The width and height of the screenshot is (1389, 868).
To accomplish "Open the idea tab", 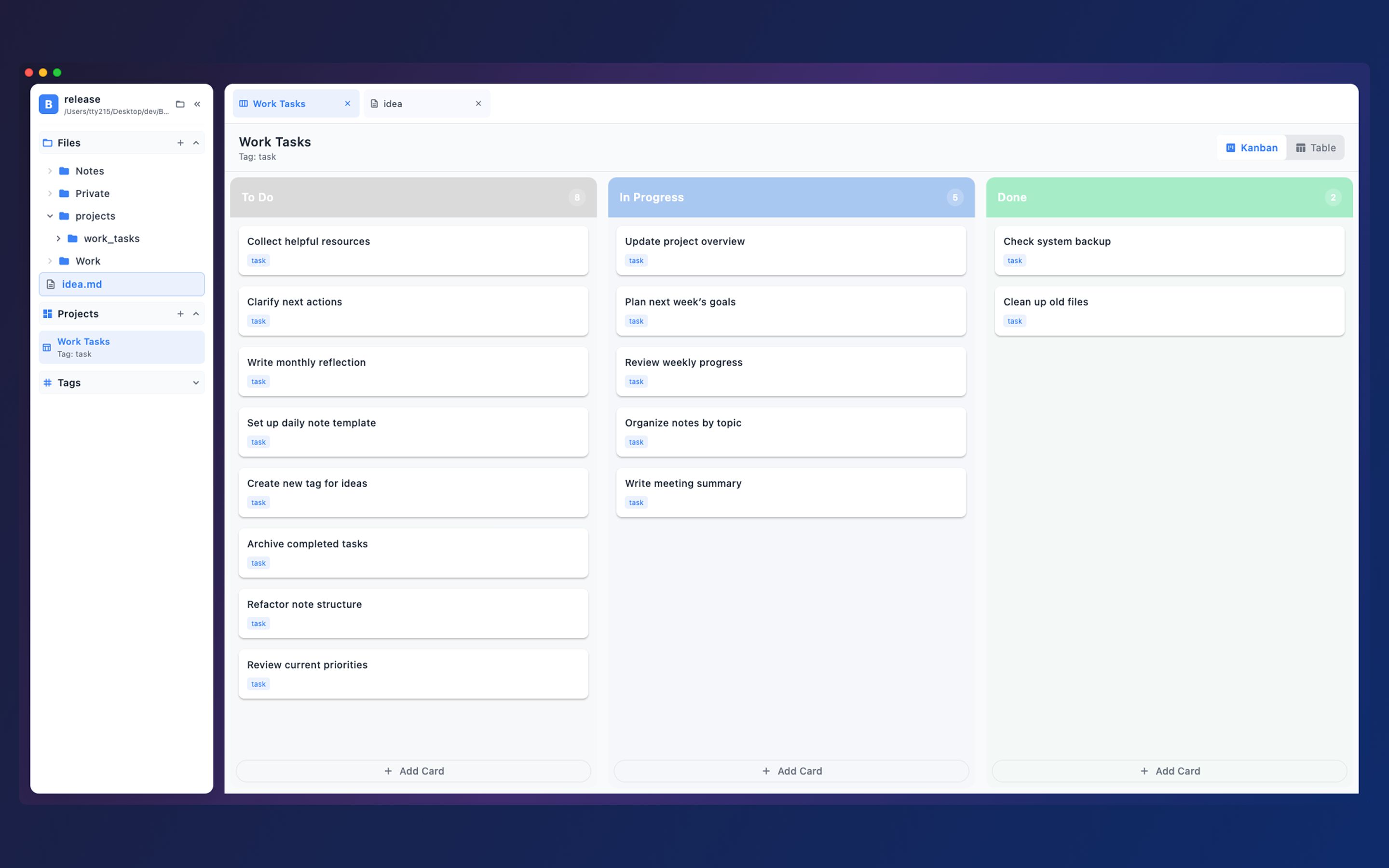I will point(419,103).
